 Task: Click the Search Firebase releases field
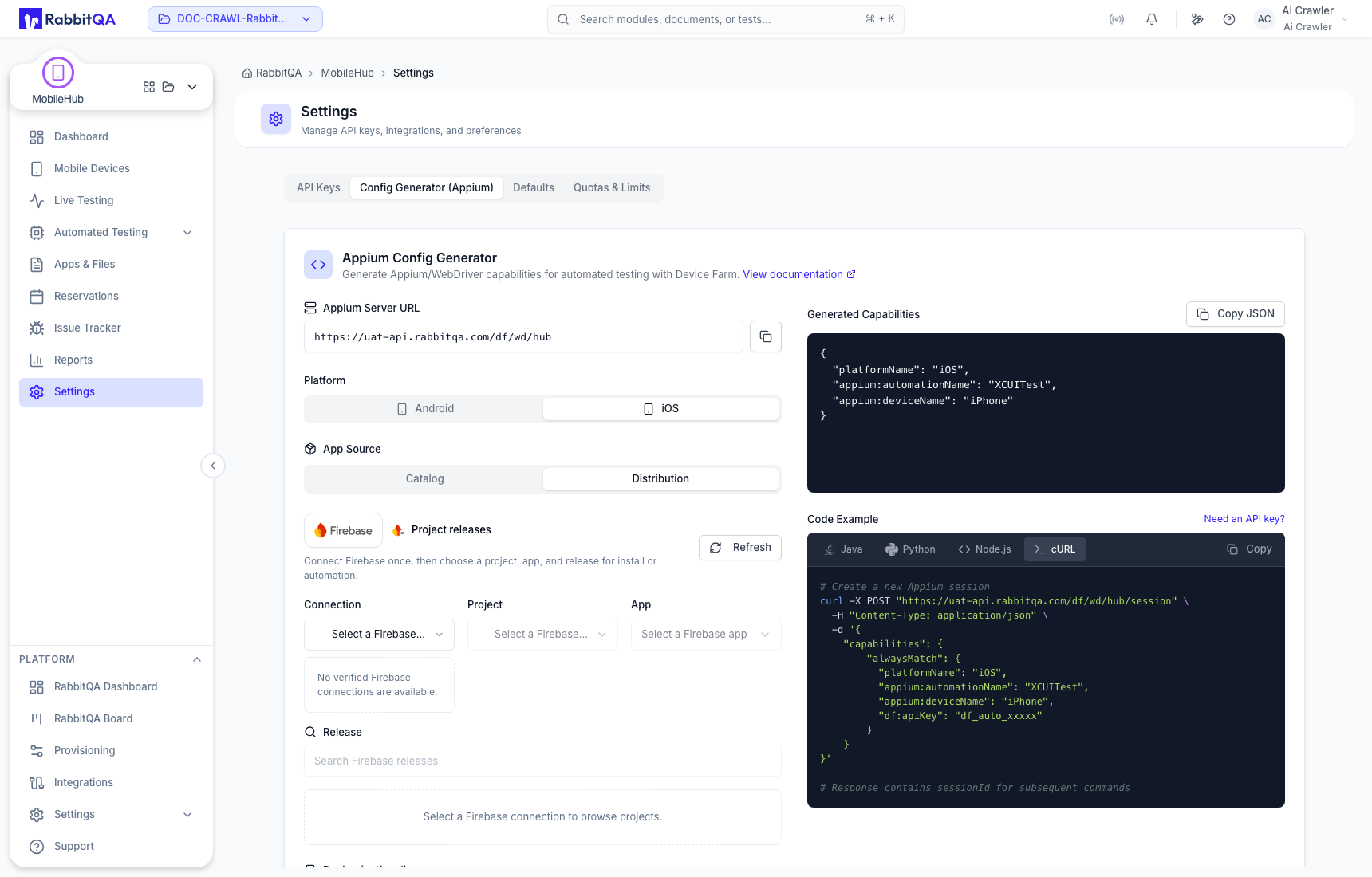pyautogui.click(x=542, y=761)
